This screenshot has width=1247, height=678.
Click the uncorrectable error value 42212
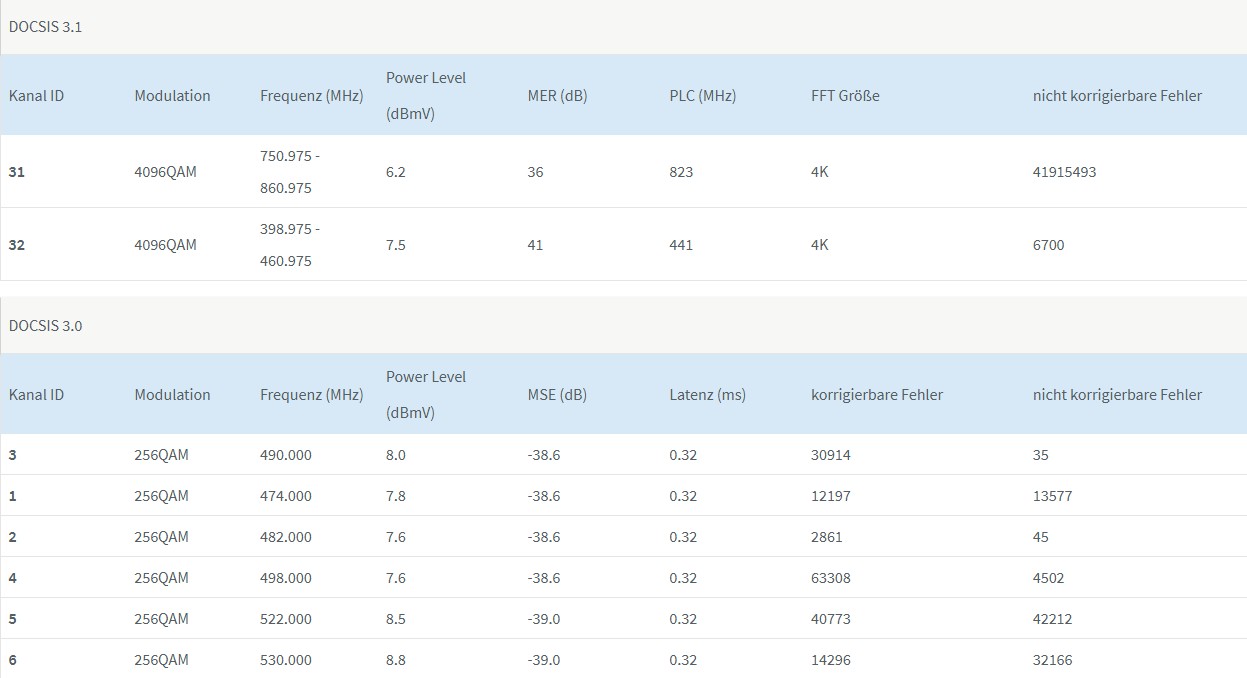pyautogui.click(x=1052, y=619)
